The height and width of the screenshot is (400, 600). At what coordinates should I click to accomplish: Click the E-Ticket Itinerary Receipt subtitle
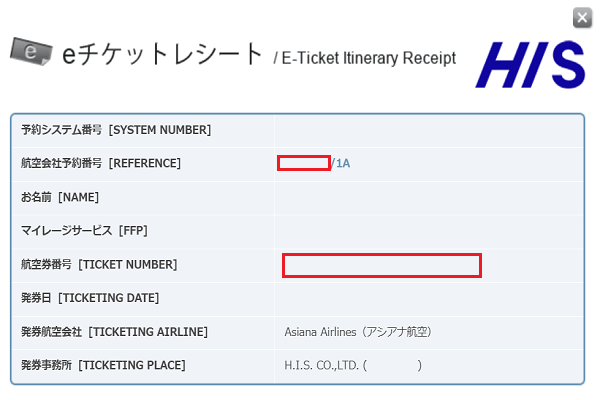tap(364, 58)
